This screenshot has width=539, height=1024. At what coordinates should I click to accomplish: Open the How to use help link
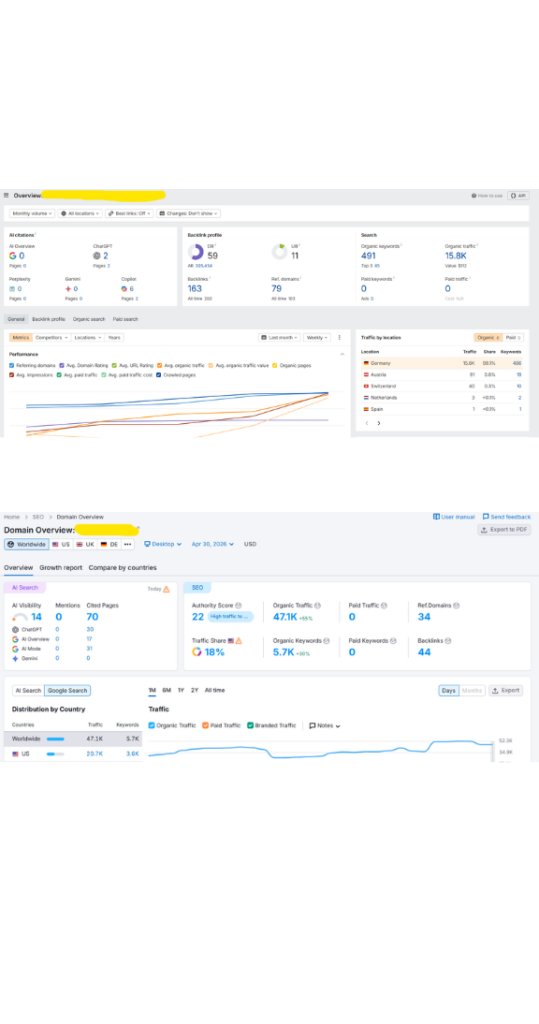[x=487, y=195]
